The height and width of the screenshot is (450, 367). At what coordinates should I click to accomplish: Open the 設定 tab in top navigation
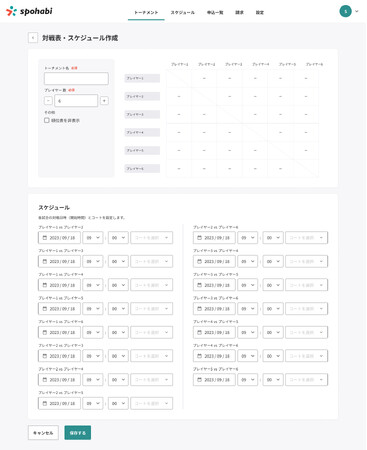pos(260,12)
